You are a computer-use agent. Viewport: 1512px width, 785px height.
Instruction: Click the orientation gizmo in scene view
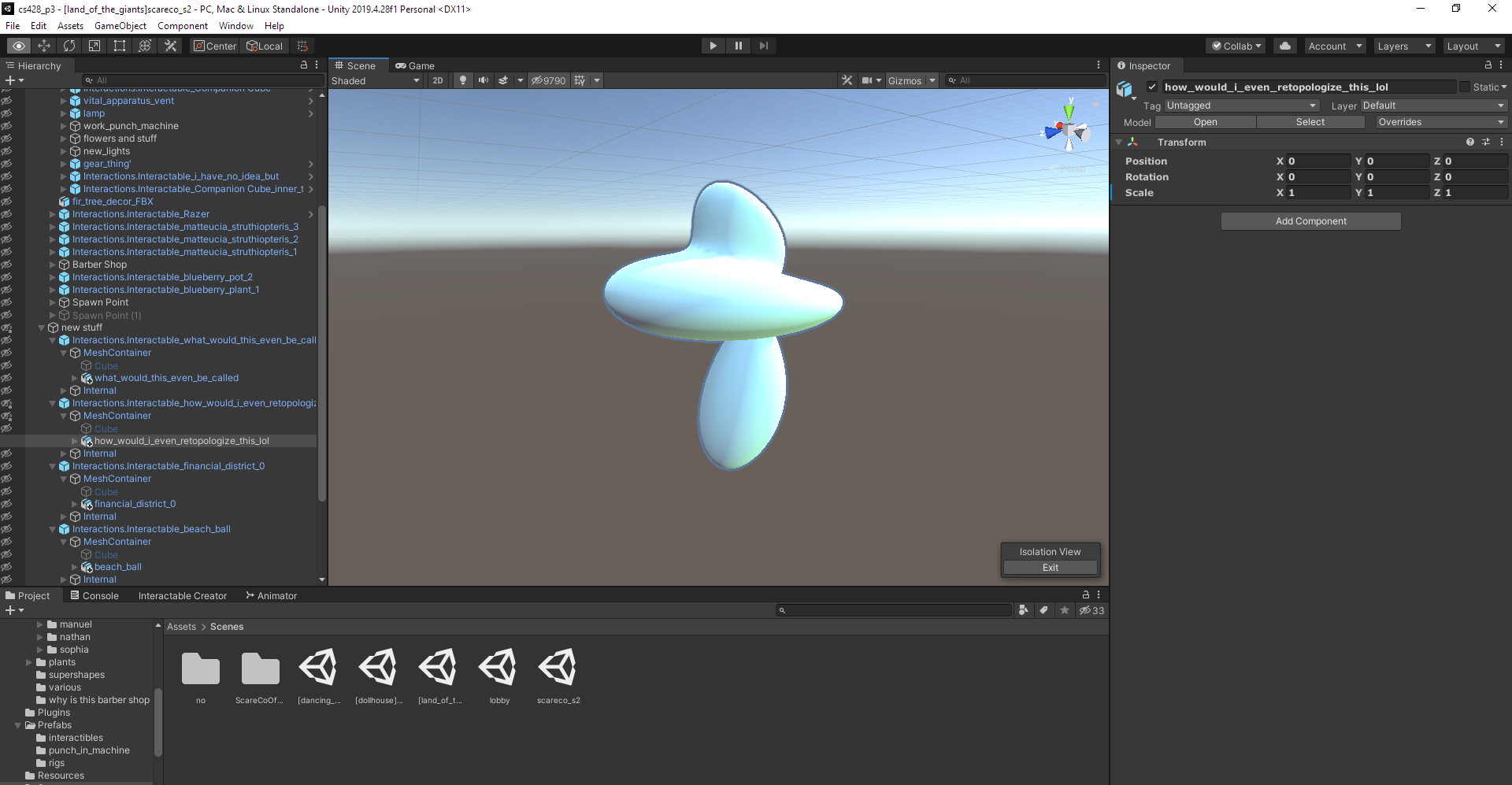click(x=1069, y=130)
